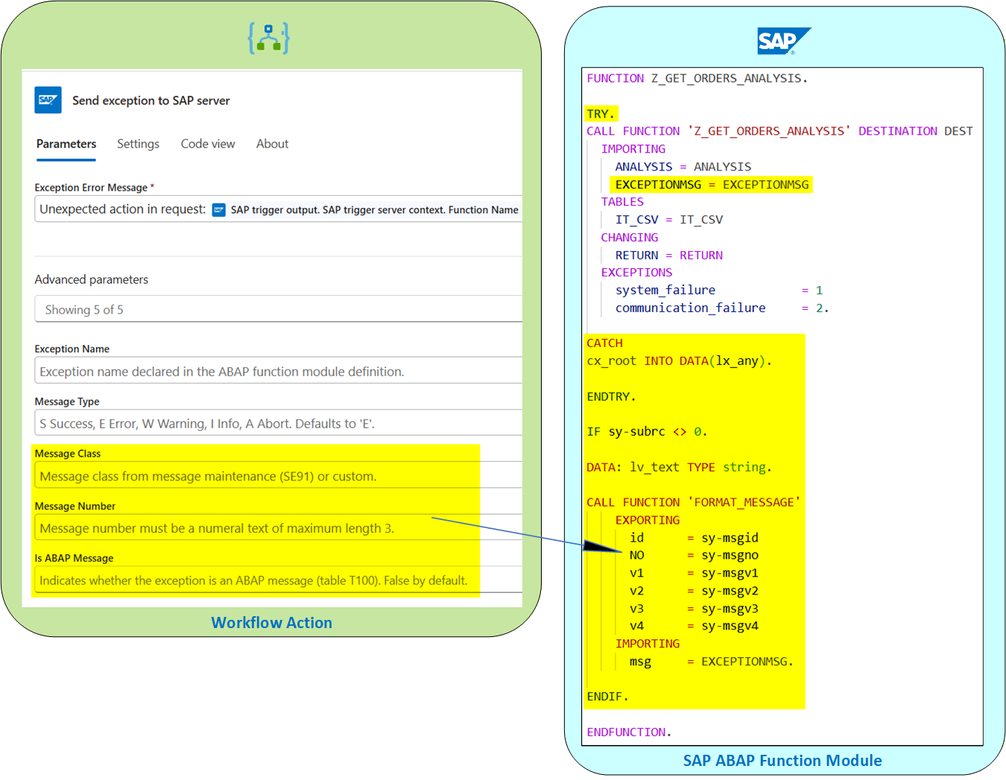Click the Message Type input field
This screenshot has width=1006, height=780.
[x=278, y=423]
